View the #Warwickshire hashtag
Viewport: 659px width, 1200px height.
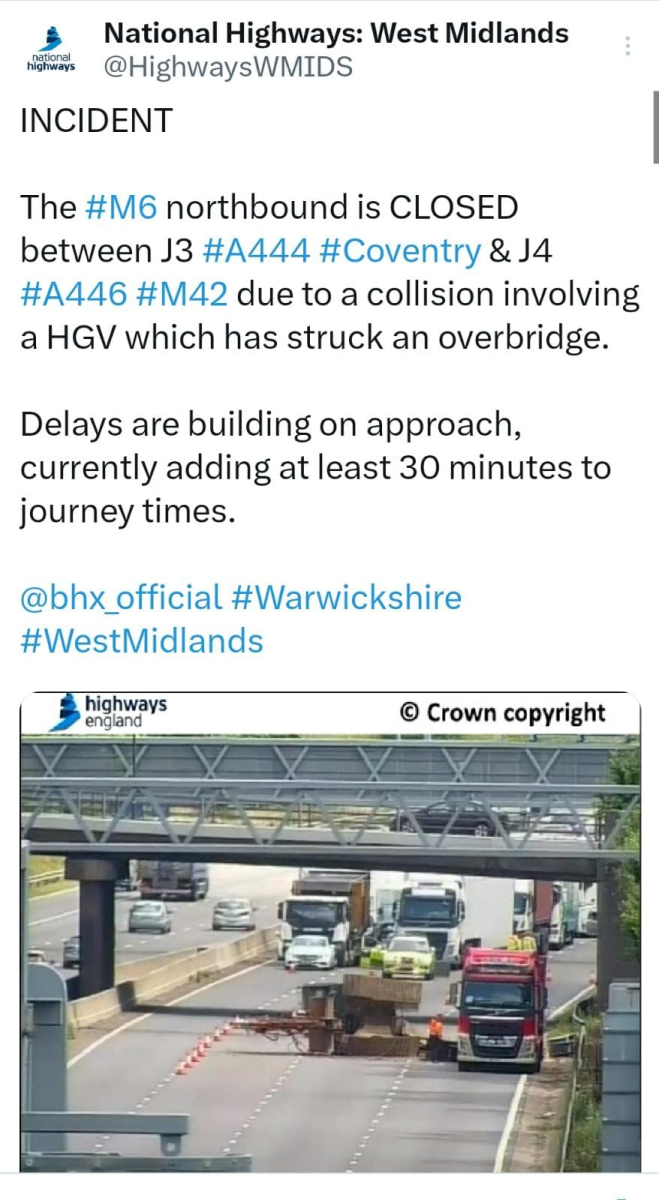pyautogui.click(x=347, y=598)
